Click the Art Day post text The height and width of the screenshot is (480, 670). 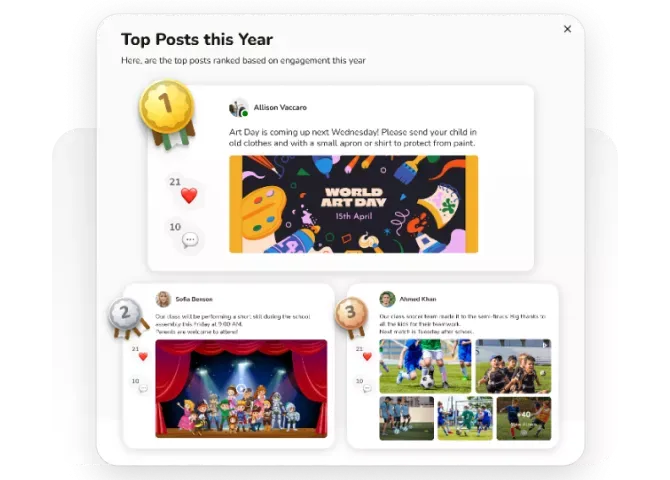[x=352, y=137]
